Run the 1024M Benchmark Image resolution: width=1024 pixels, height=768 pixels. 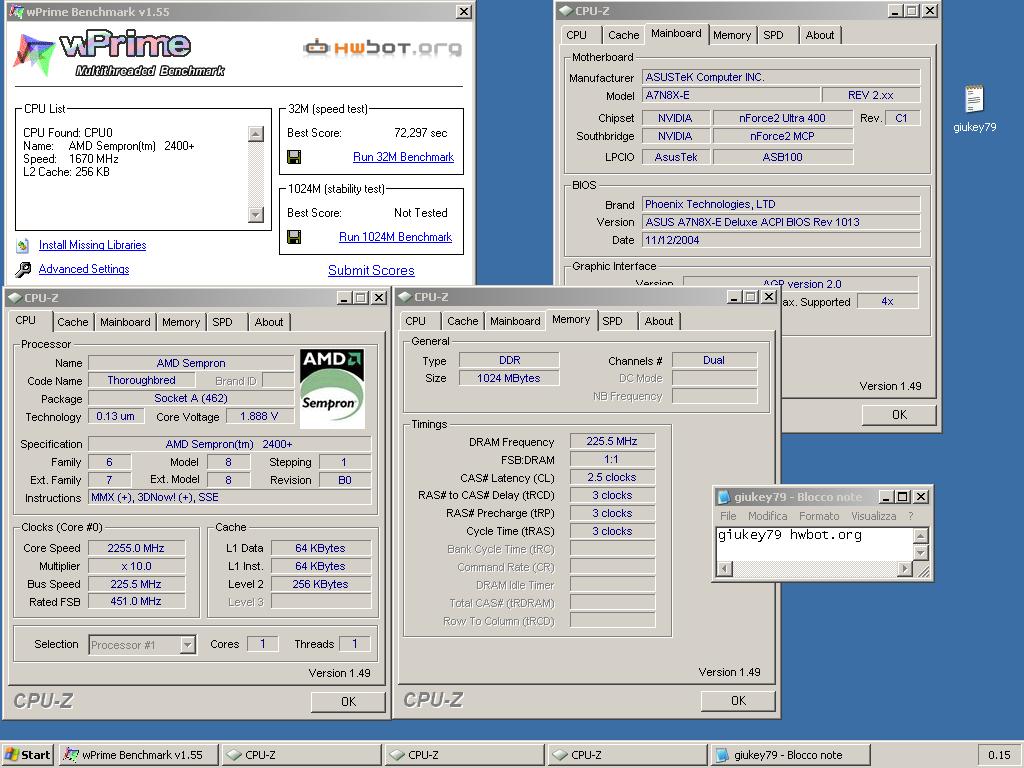[x=395, y=237]
